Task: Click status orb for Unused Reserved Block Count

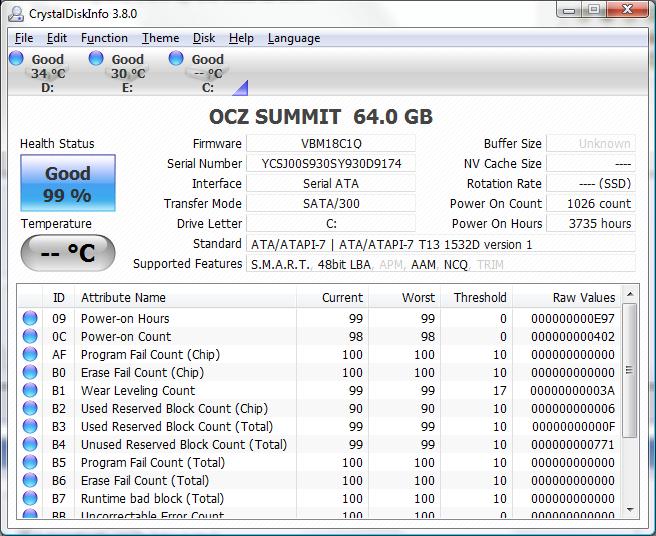Action: 30,444
